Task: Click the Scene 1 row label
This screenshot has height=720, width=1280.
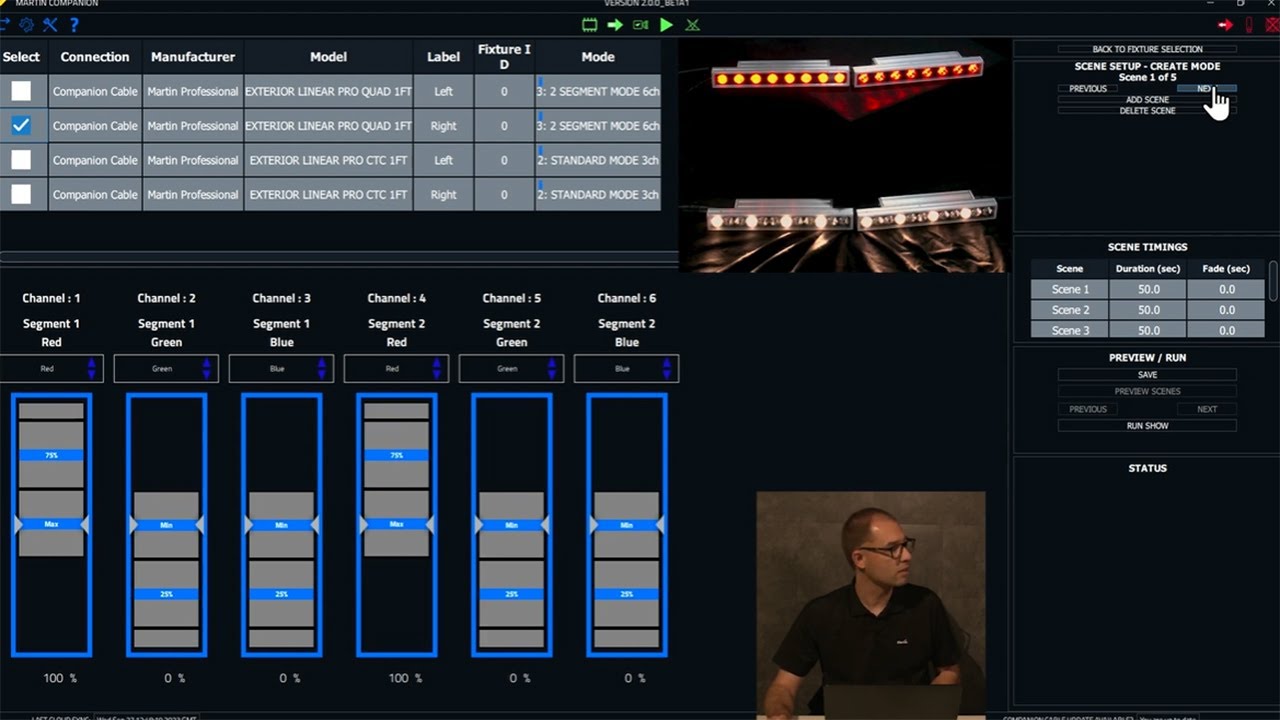Action: click(x=1070, y=289)
